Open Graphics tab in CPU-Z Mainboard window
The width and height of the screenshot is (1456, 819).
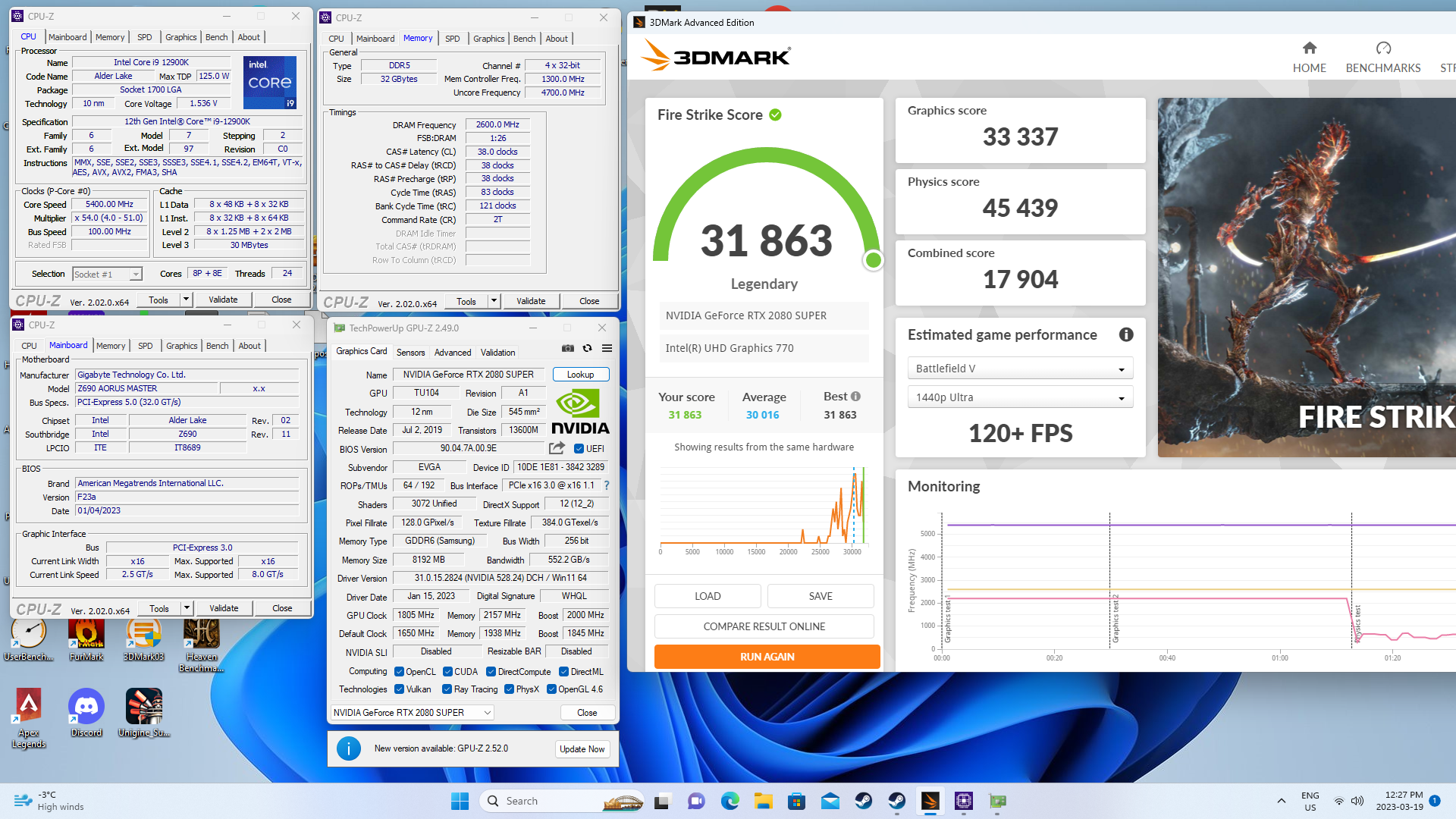click(x=182, y=346)
